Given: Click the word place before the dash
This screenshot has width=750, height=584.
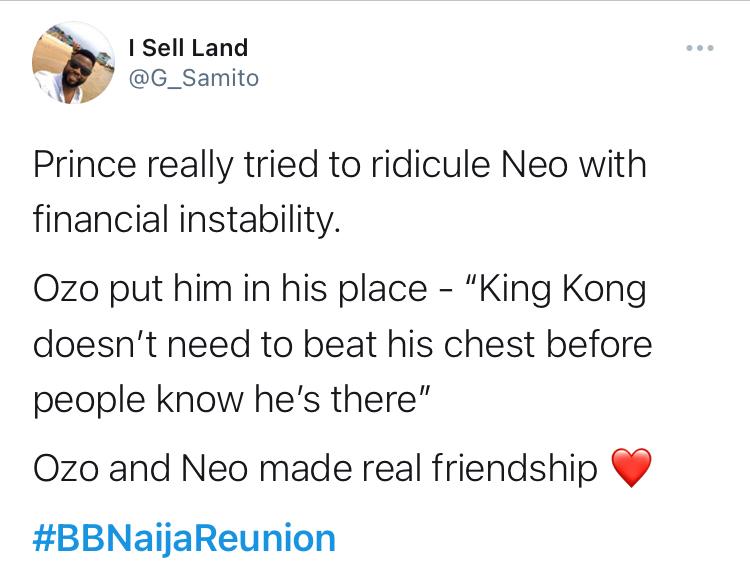Looking at the screenshot, I should (383, 291).
